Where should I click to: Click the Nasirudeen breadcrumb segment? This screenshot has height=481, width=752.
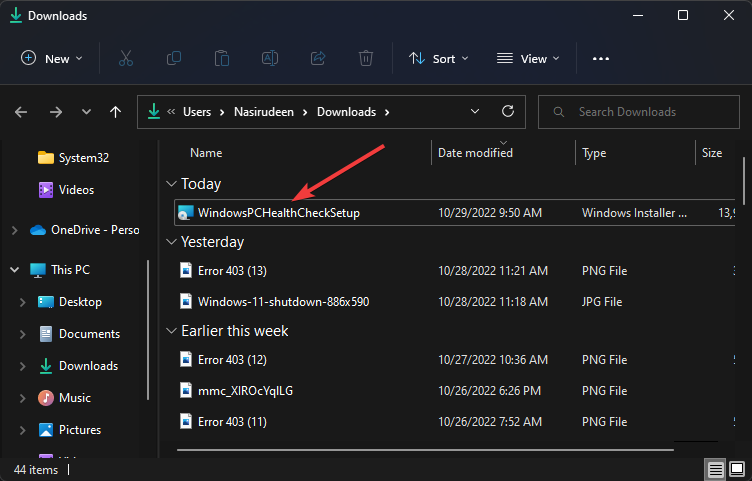pyautogui.click(x=264, y=112)
